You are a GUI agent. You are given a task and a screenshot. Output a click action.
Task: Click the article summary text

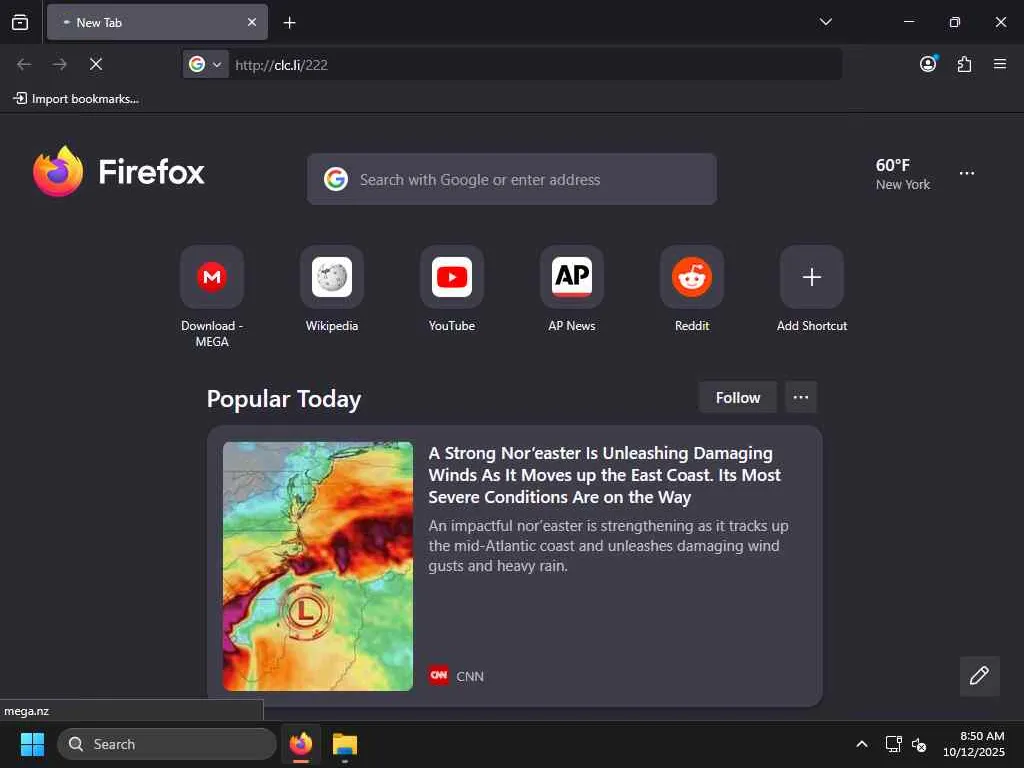(x=608, y=545)
